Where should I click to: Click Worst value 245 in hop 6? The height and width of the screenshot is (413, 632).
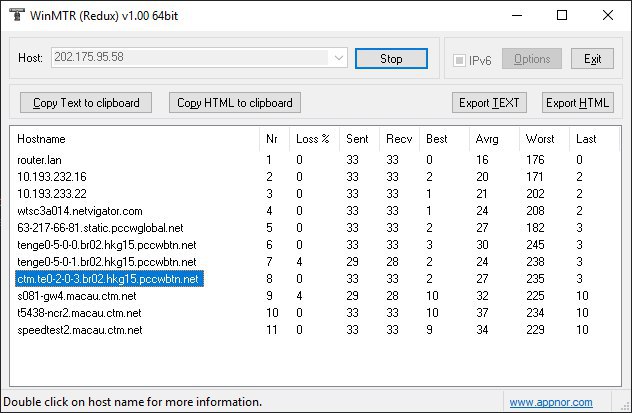tap(535, 245)
